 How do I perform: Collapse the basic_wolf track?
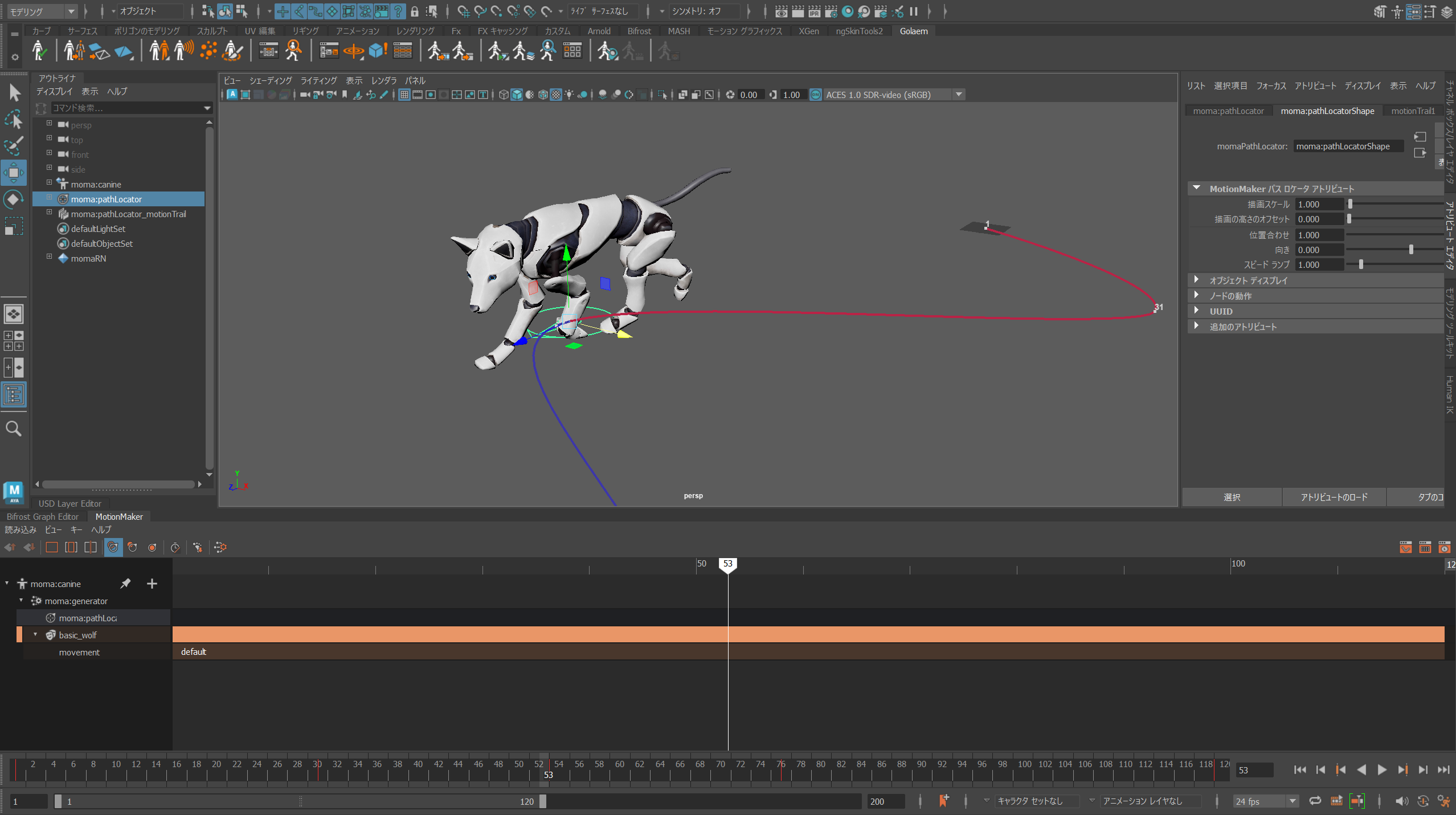[35, 634]
